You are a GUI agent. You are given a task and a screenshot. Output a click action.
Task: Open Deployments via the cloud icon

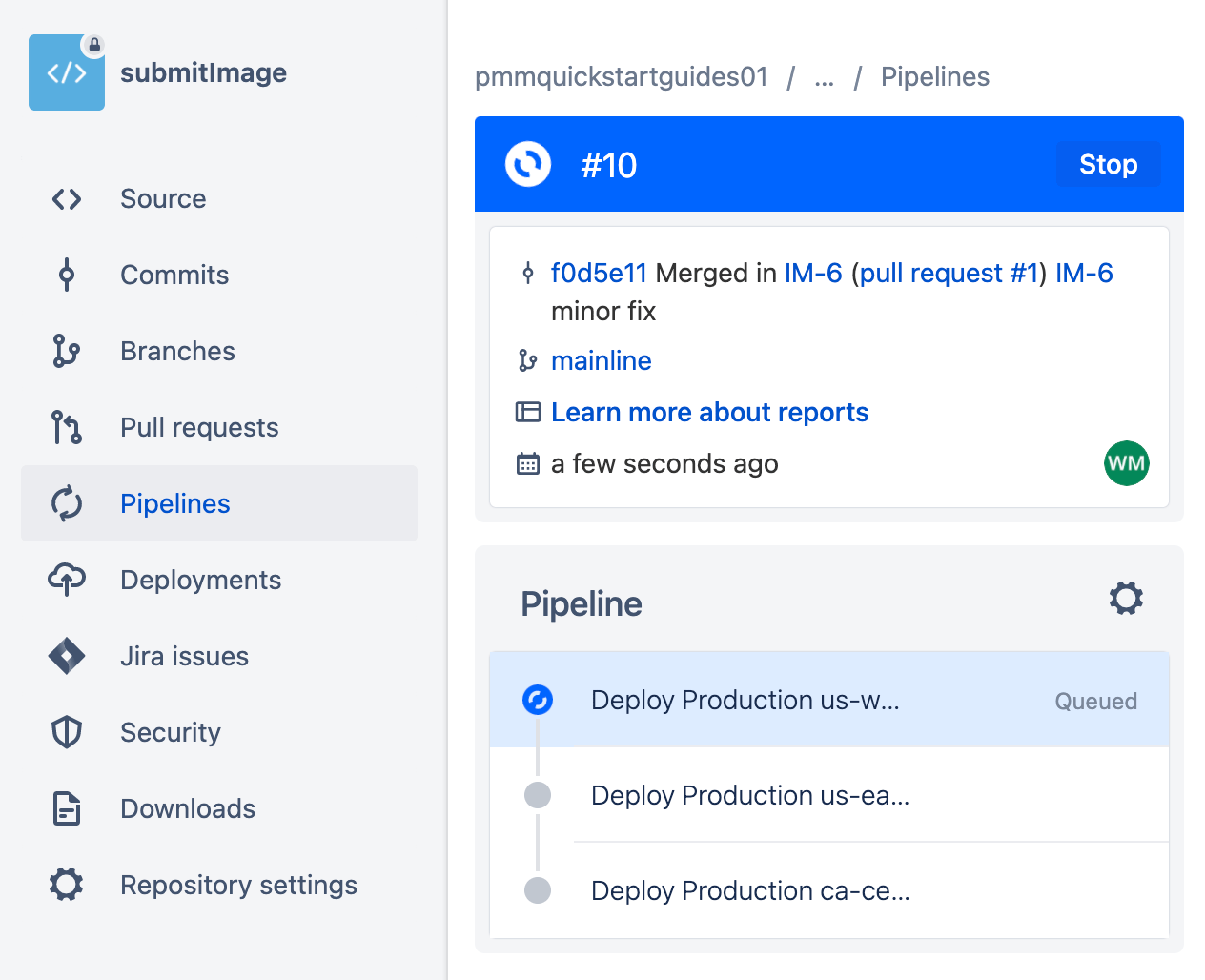pyautogui.click(x=65, y=580)
